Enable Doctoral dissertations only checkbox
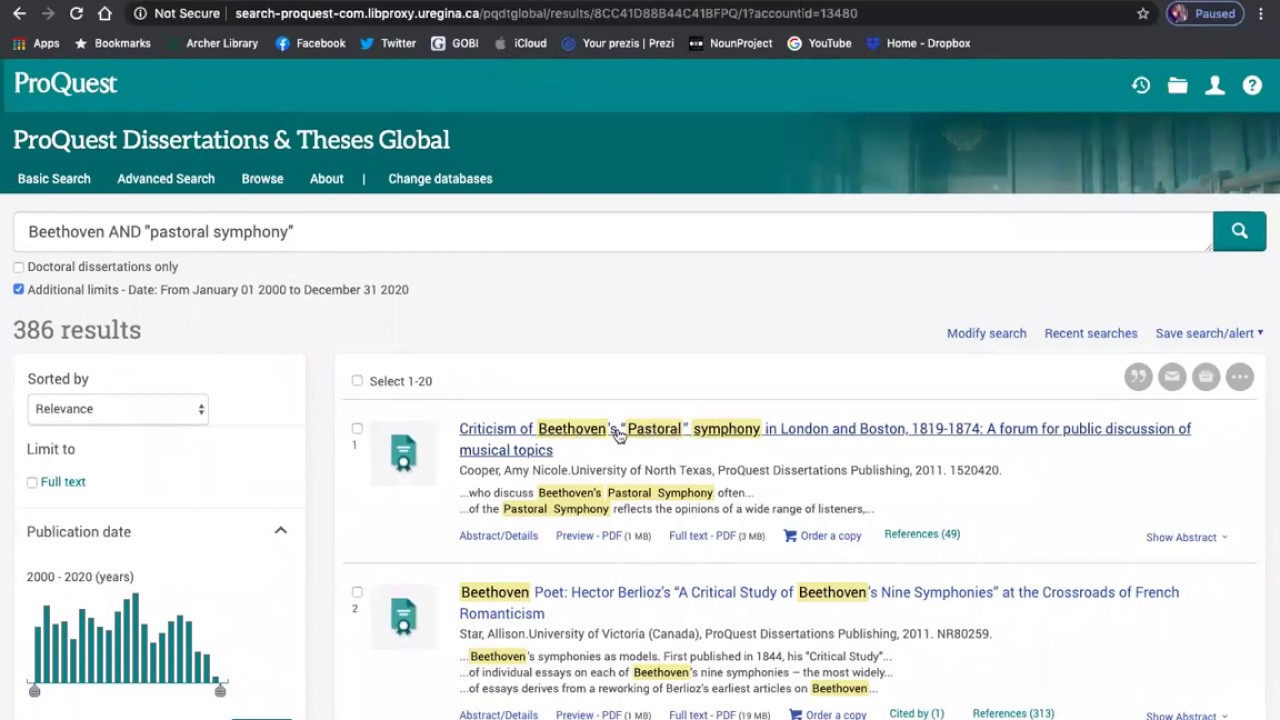The image size is (1280, 720). [18, 267]
